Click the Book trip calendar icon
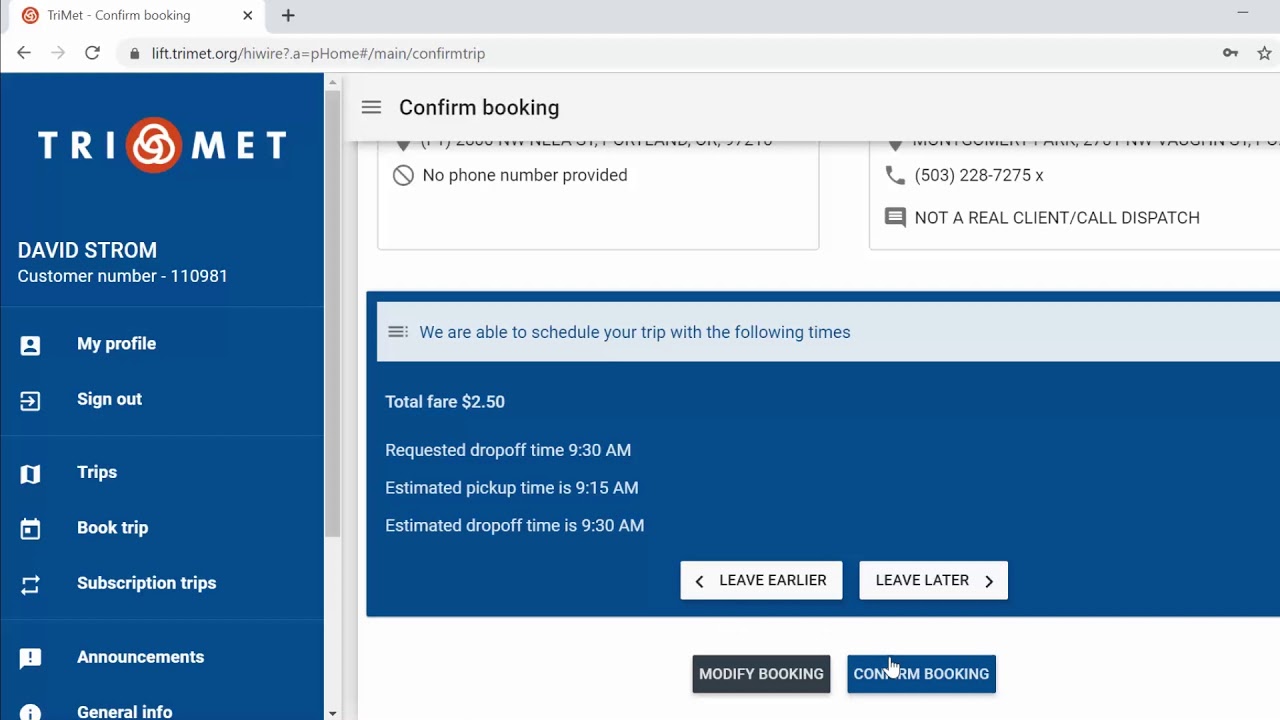 click(x=30, y=529)
